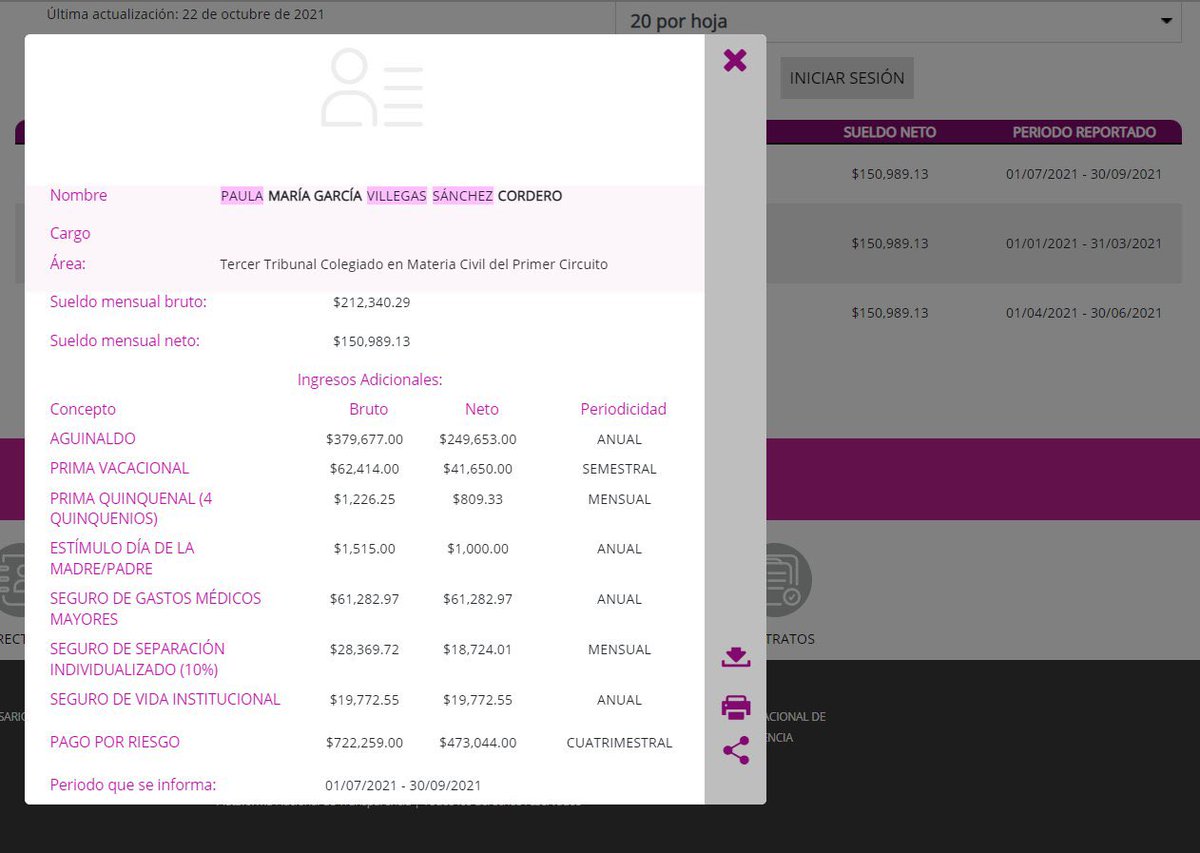Screen dimensions: 1200x853
Task: Click the PAGO POR RIESGO label
Action: point(115,742)
